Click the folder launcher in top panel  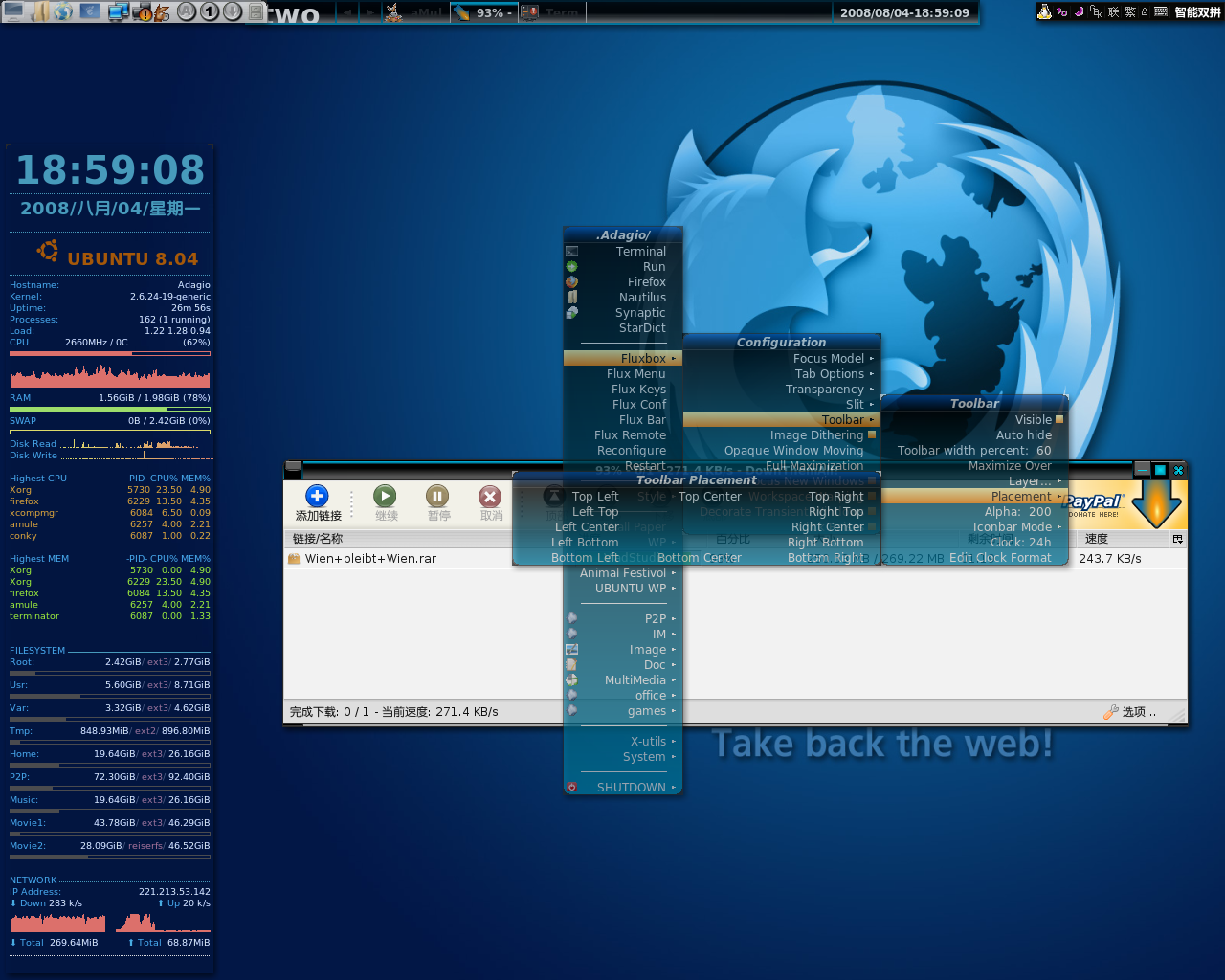point(39,11)
